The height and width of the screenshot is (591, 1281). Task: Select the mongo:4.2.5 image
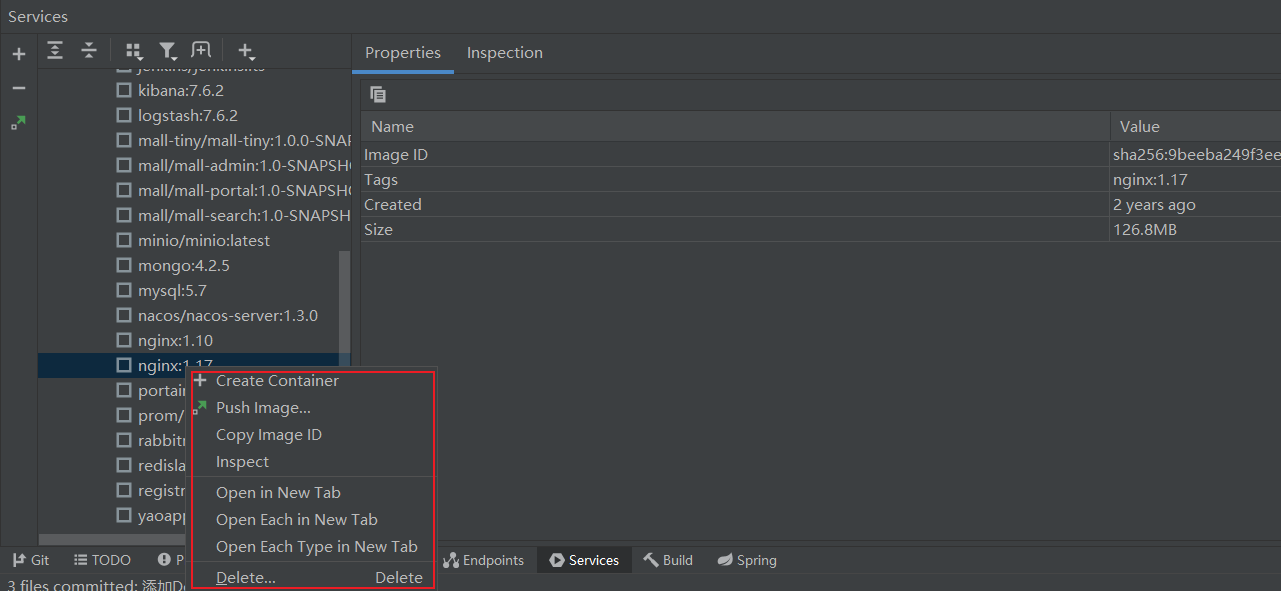[184, 265]
